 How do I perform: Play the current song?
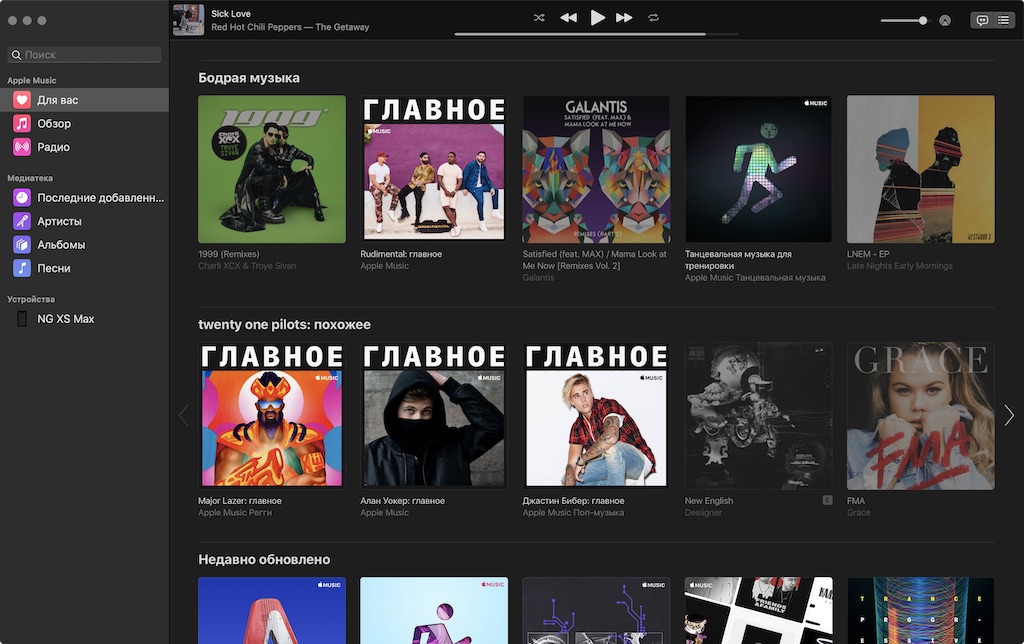pos(597,18)
